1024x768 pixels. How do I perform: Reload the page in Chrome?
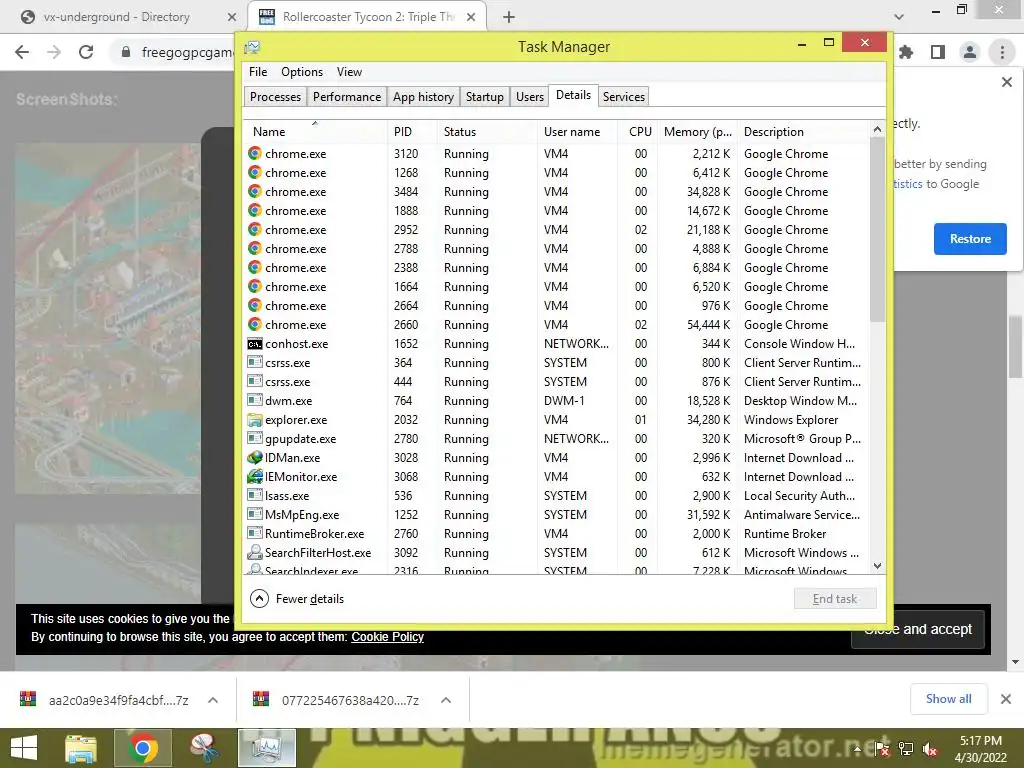tap(86, 52)
